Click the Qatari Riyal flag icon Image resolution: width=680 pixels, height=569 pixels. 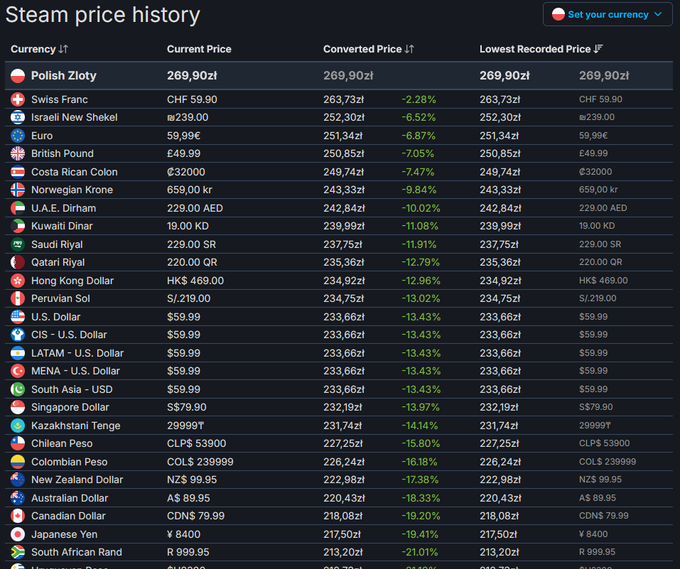pyautogui.click(x=18, y=262)
